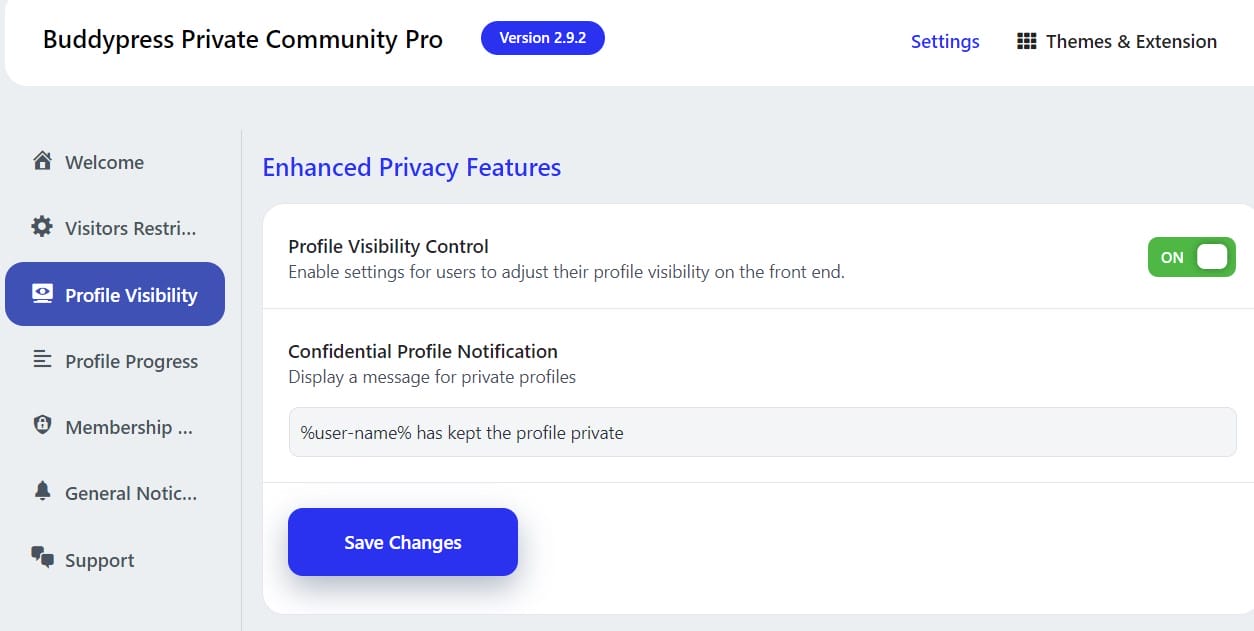
Task: Click the grid icon beside Themes & Extension
Action: (x=1026, y=41)
